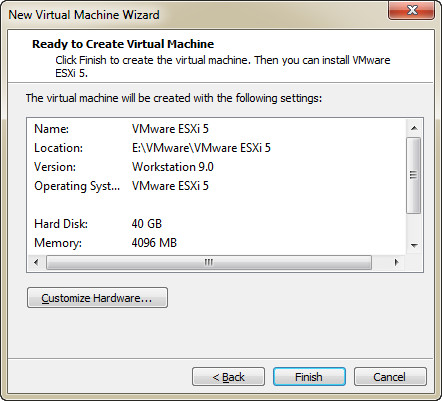This screenshot has height=401, width=442.
Task: Cancel the New Virtual Machine Wizard
Action: (x=390, y=377)
